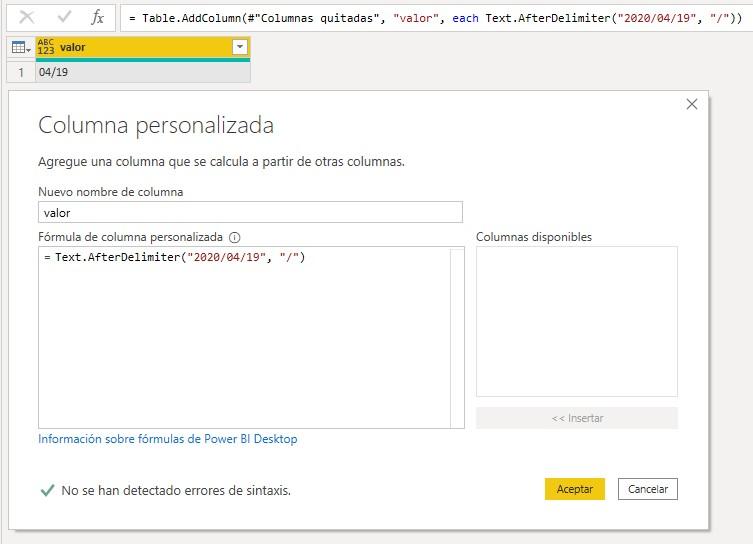
Task: Select row number 1 in the grid
Action: [x=20, y=72]
